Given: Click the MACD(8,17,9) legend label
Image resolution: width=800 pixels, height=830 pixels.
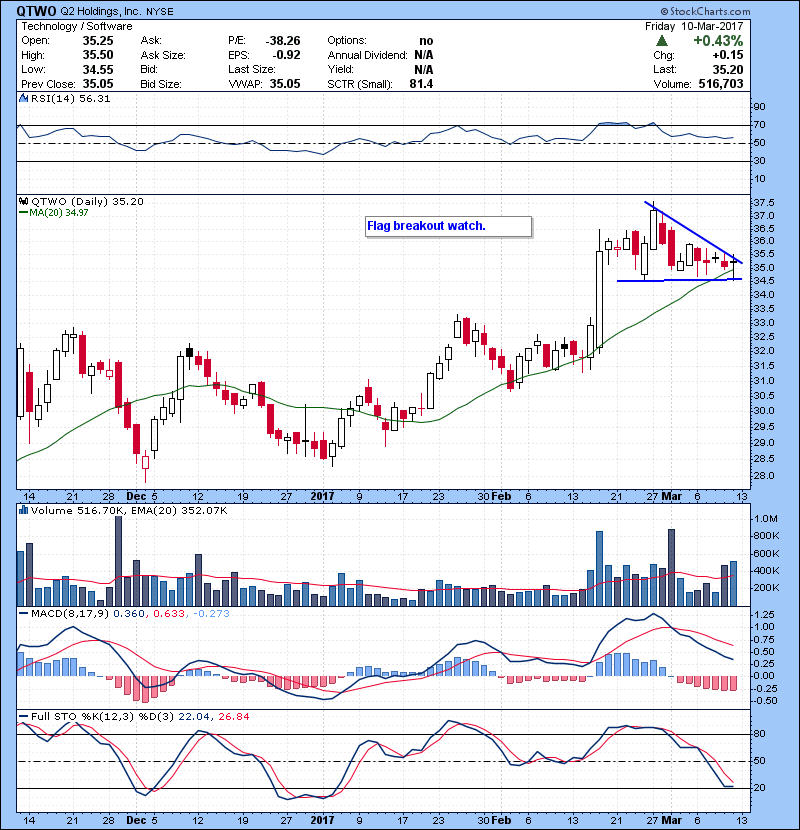Looking at the screenshot, I should pos(70,614).
